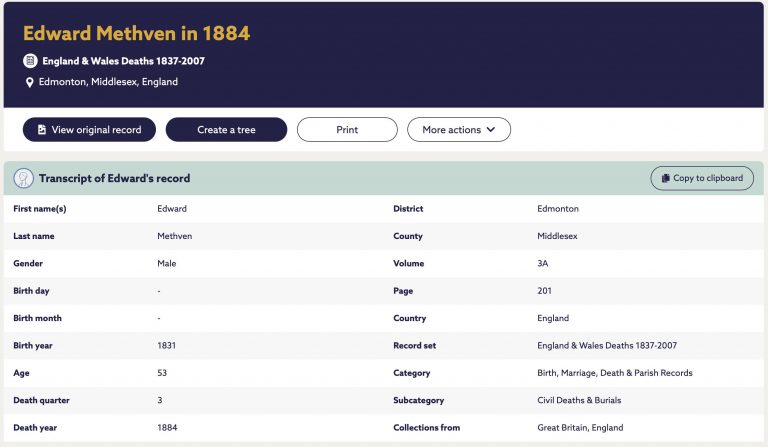This screenshot has width=768, height=447.
Task: Click Edmonton, Middlesex, England location text
Action: (x=108, y=82)
